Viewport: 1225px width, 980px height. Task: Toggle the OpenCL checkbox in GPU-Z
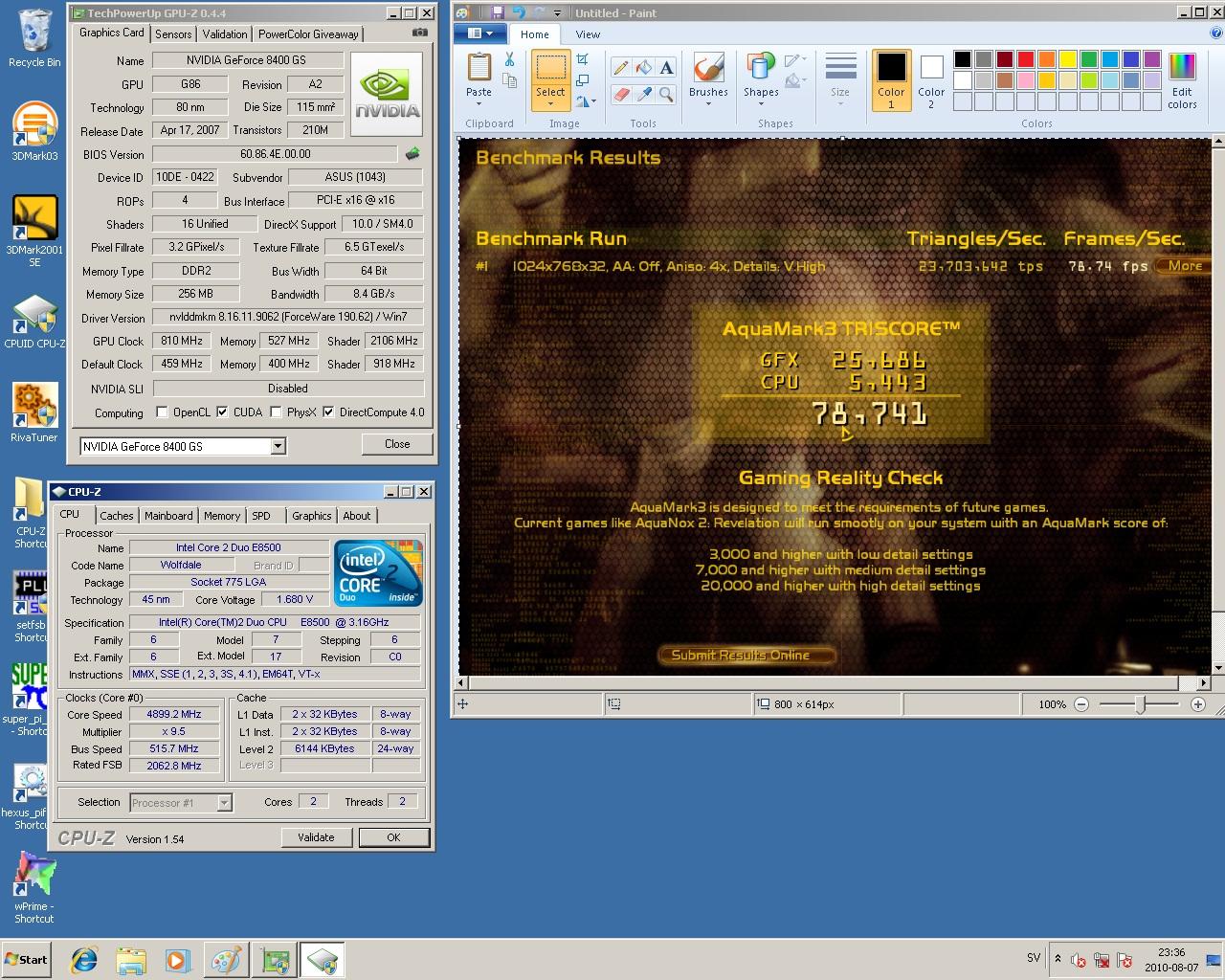tap(162, 412)
